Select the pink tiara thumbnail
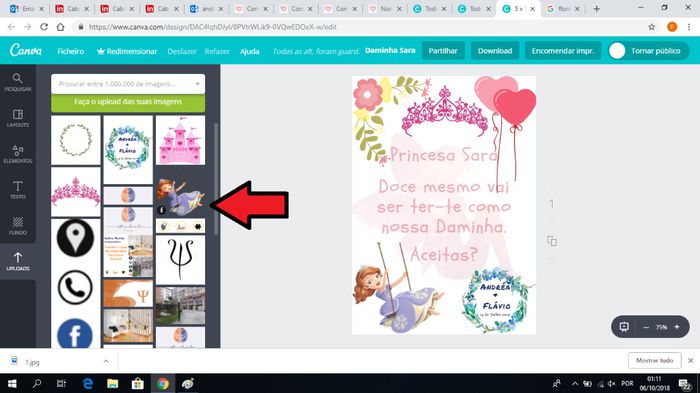The image size is (700, 393). (76, 192)
